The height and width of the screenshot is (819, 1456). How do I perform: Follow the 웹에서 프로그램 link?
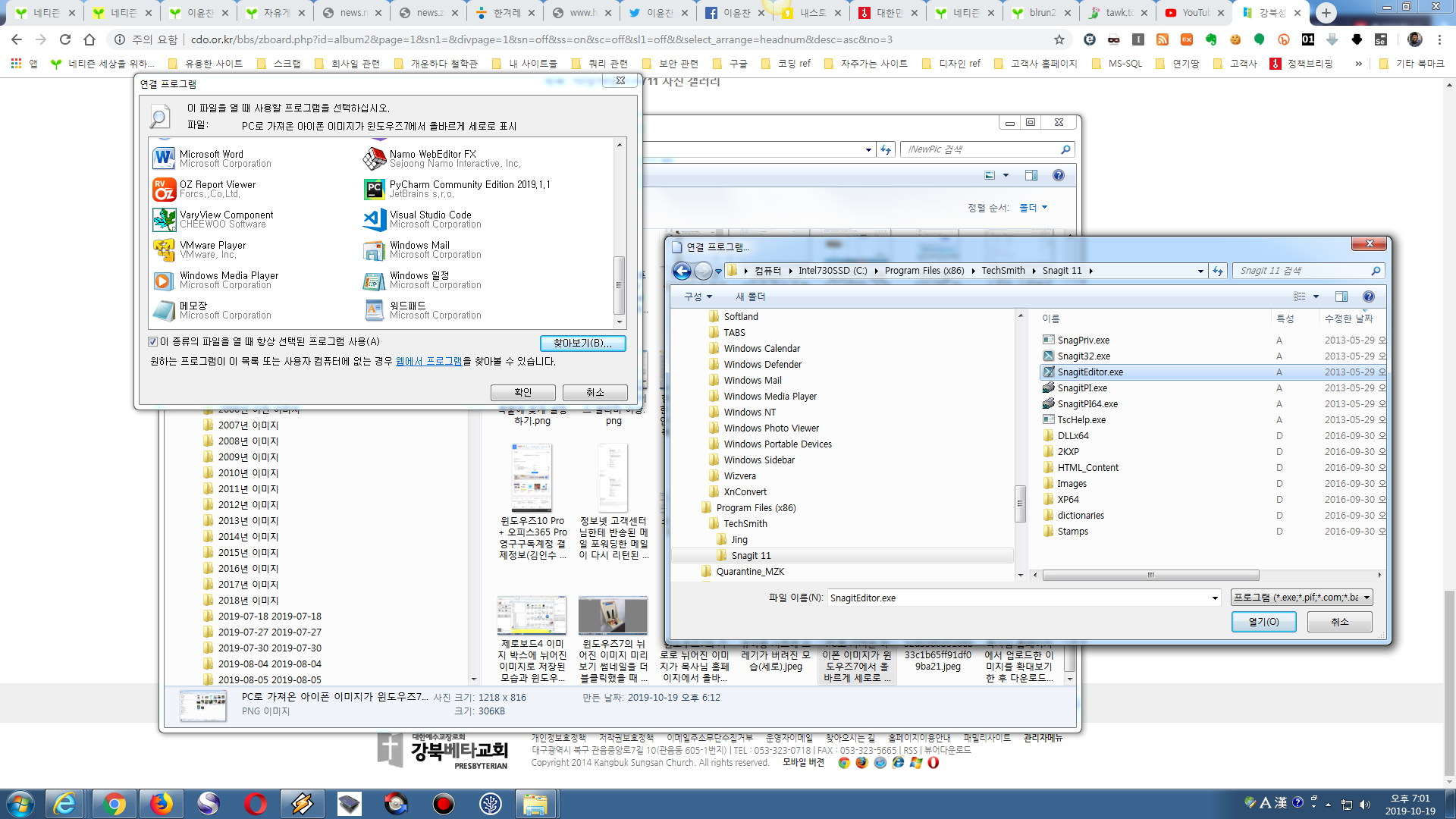click(429, 362)
